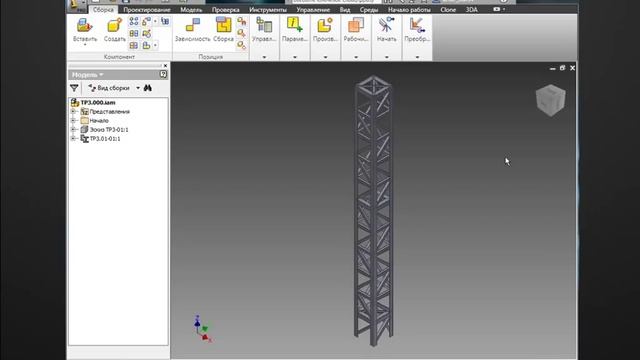640x360 pixels.
Task: Click the copy components icon right of pattern icon
Action: coord(147,21)
